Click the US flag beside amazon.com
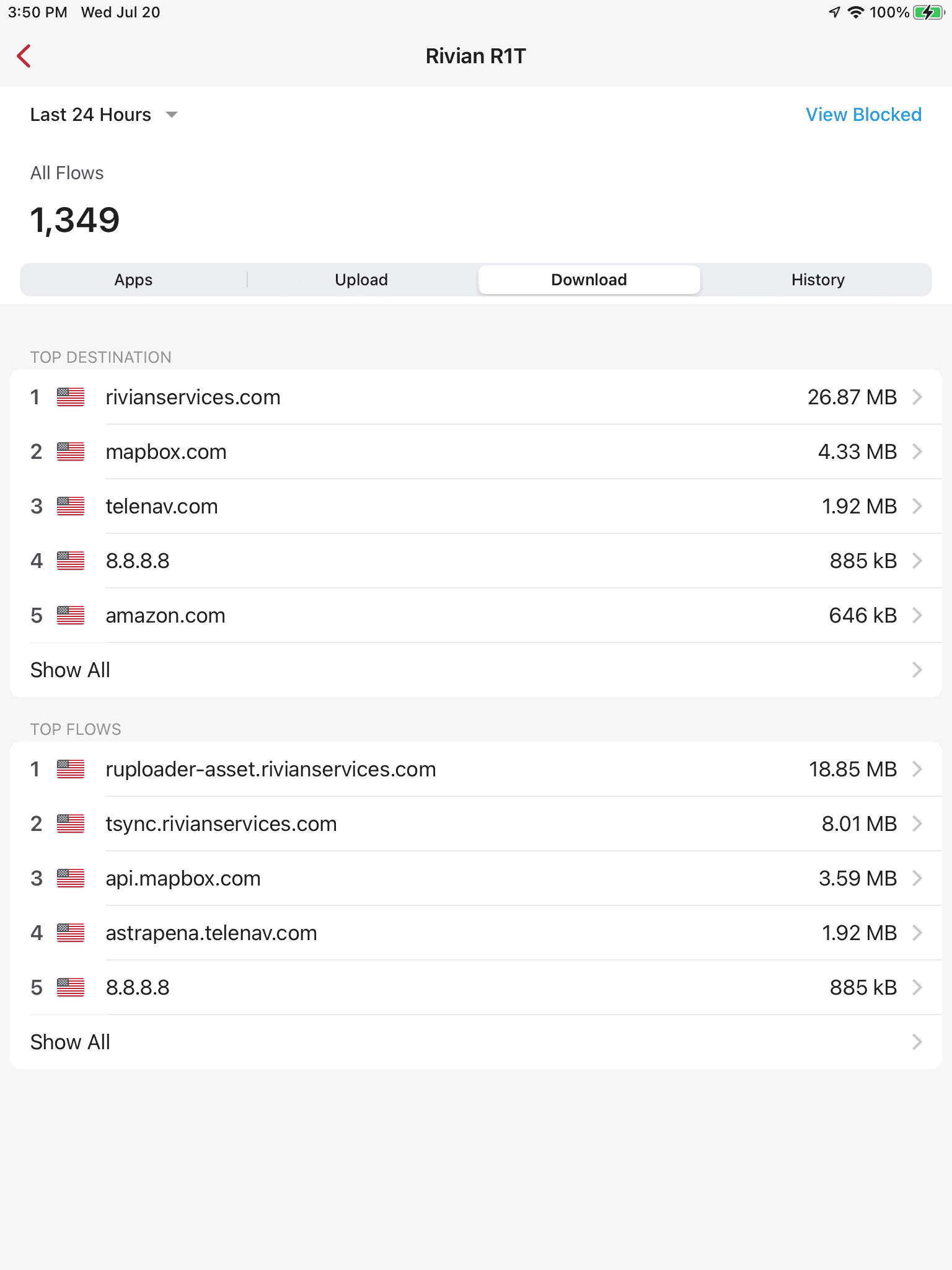Image resolution: width=952 pixels, height=1270 pixels. [x=71, y=615]
